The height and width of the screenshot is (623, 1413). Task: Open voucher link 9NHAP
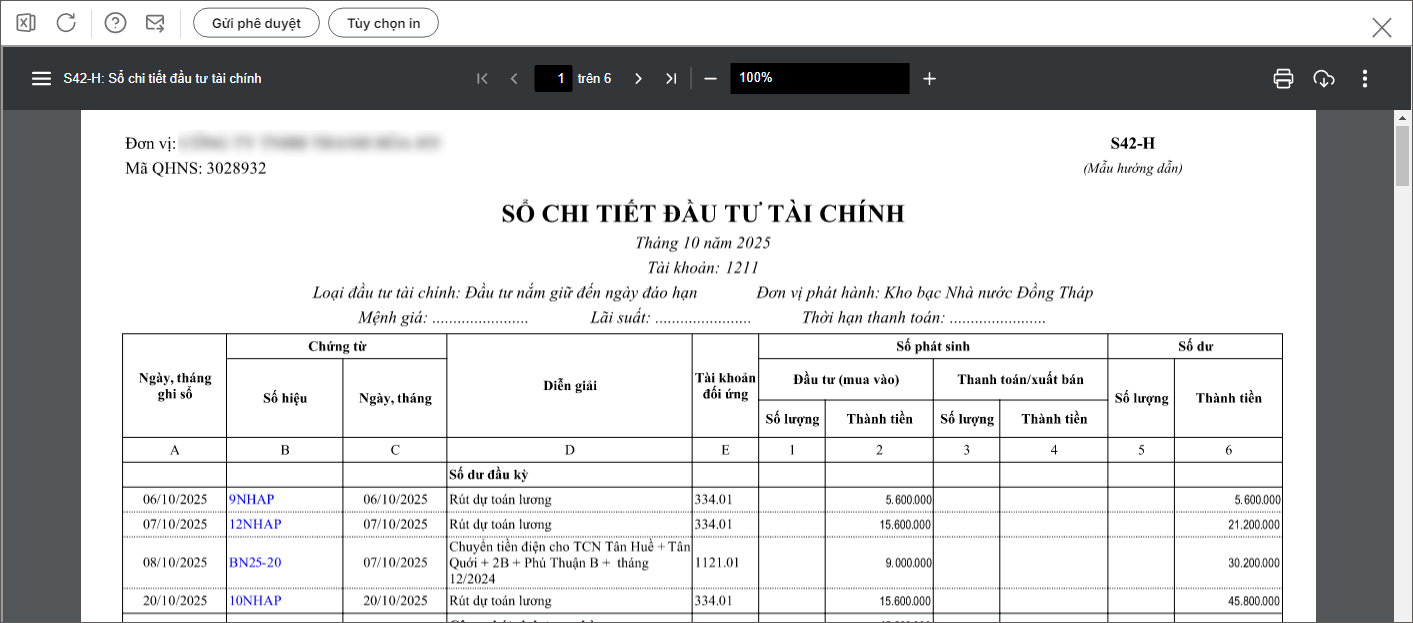[x=251, y=499]
